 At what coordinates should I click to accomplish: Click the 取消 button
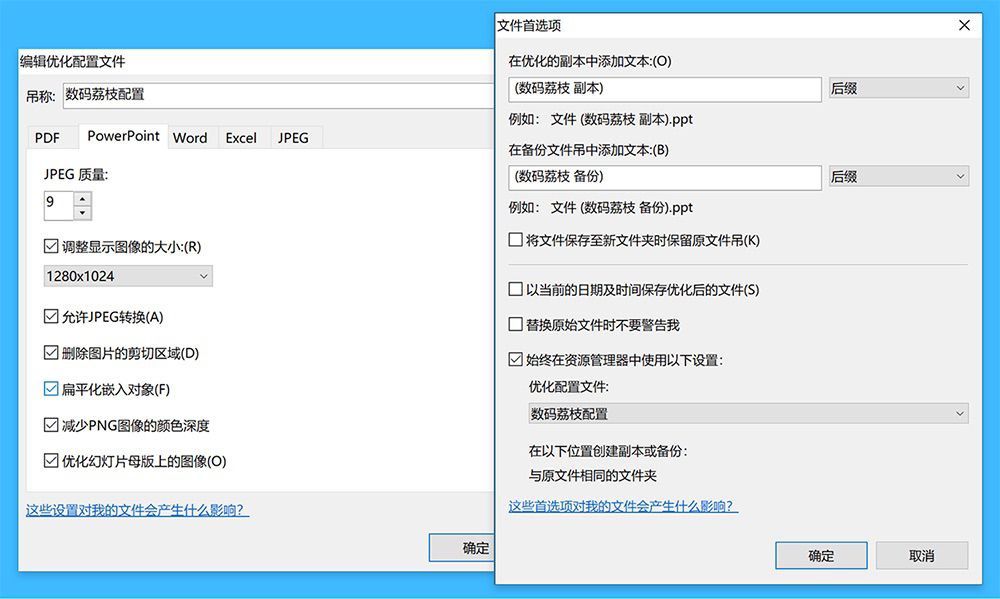(x=922, y=556)
